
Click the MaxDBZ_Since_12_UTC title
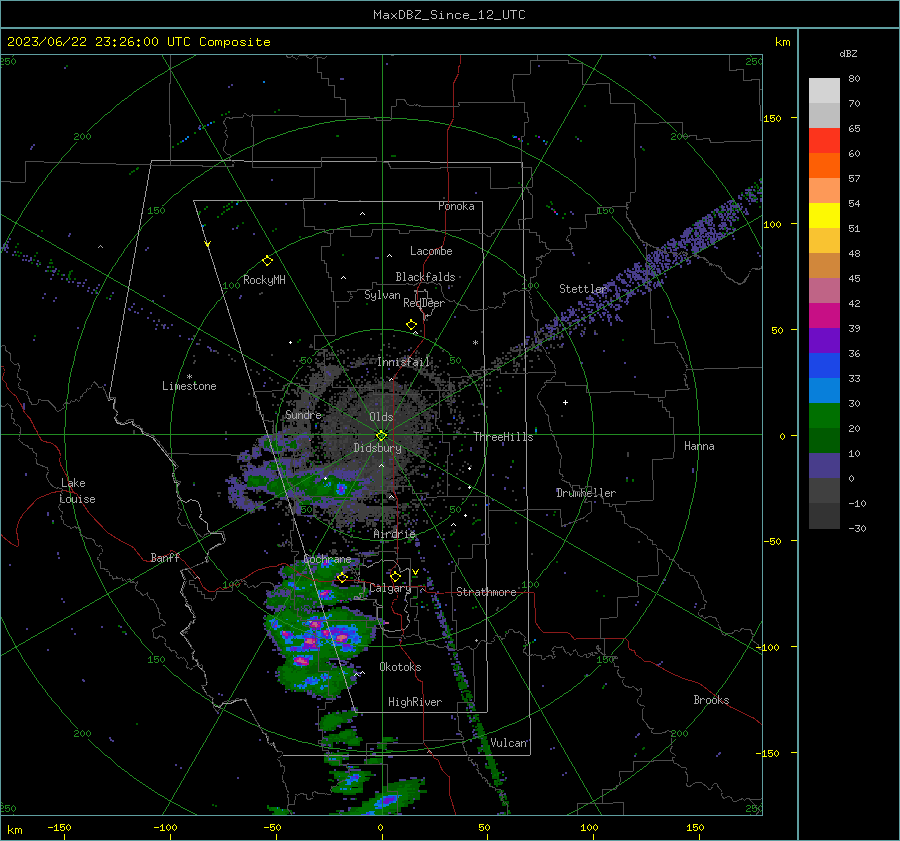click(449, 15)
